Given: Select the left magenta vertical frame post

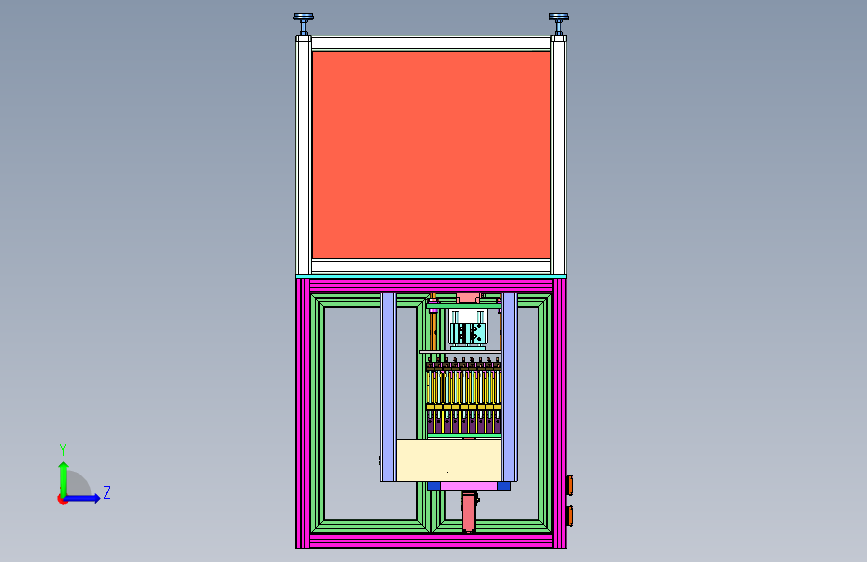Looking at the screenshot, I should click(x=302, y=413).
